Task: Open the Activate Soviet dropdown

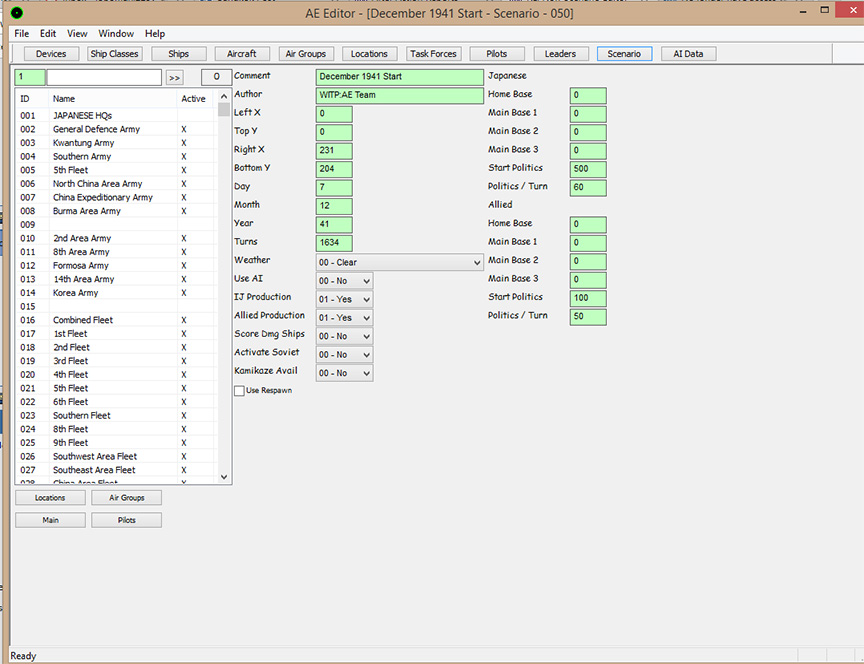Action: (x=344, y=355)
